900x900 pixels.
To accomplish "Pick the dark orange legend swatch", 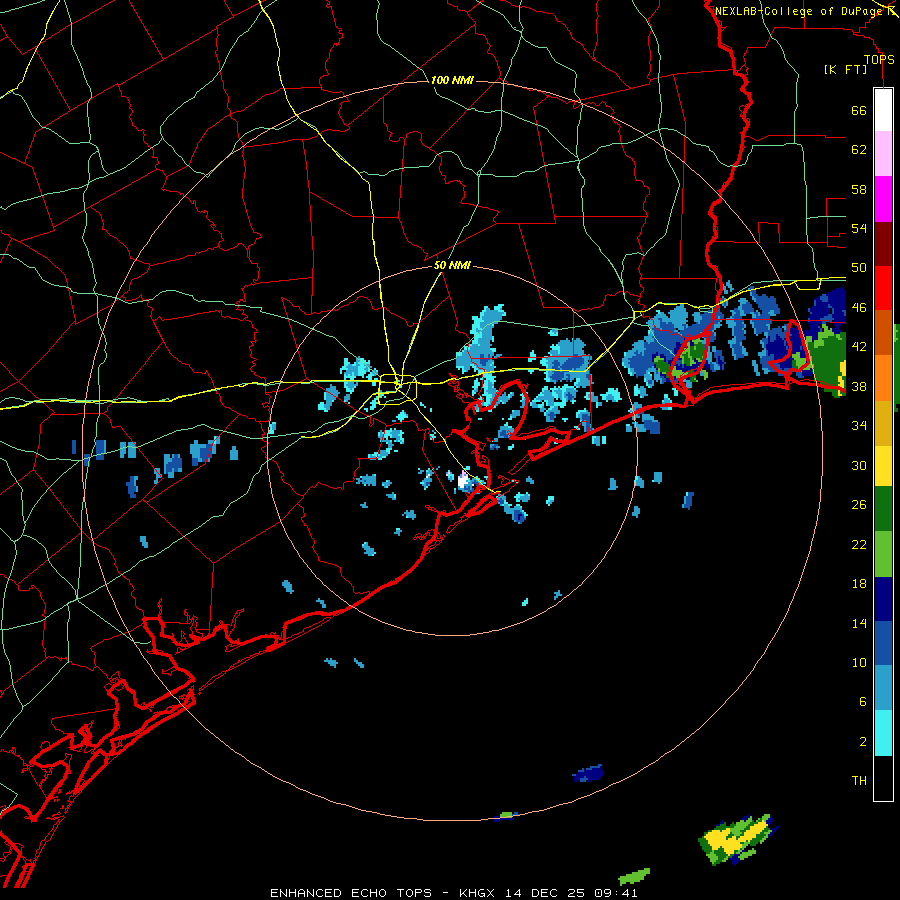I will click(x=883, y=332).
